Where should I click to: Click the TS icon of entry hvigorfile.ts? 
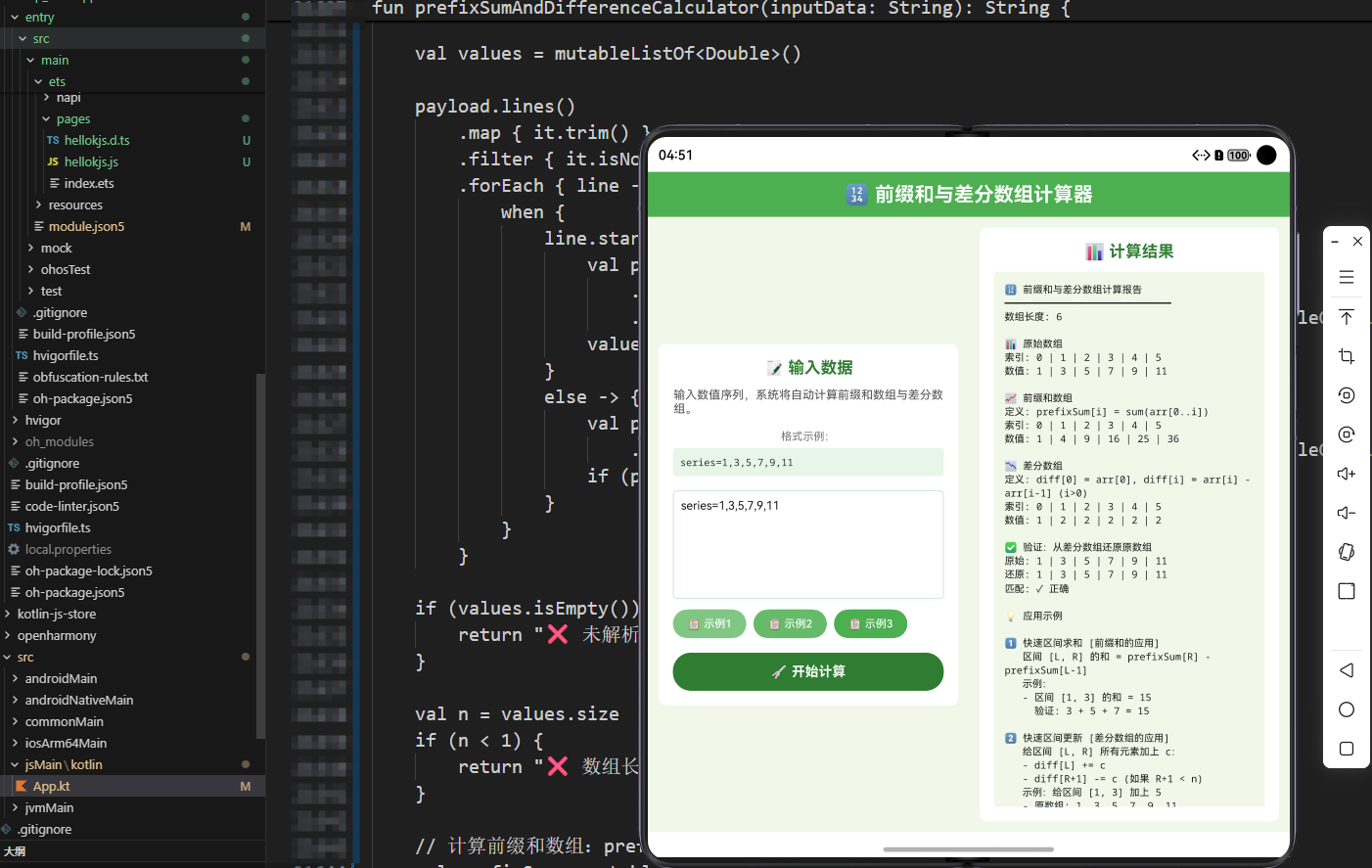[22, 355]
